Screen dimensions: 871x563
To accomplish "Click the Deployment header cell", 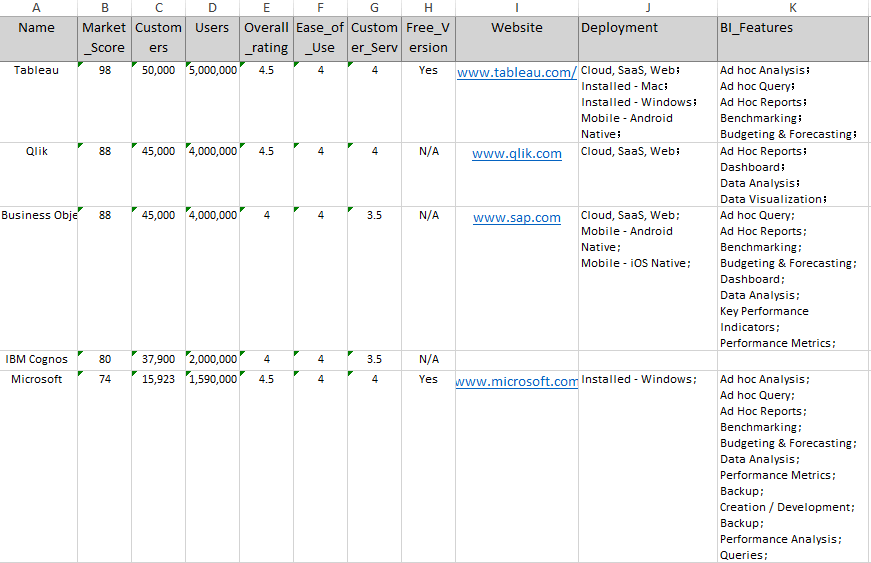I will click(647, 38).
